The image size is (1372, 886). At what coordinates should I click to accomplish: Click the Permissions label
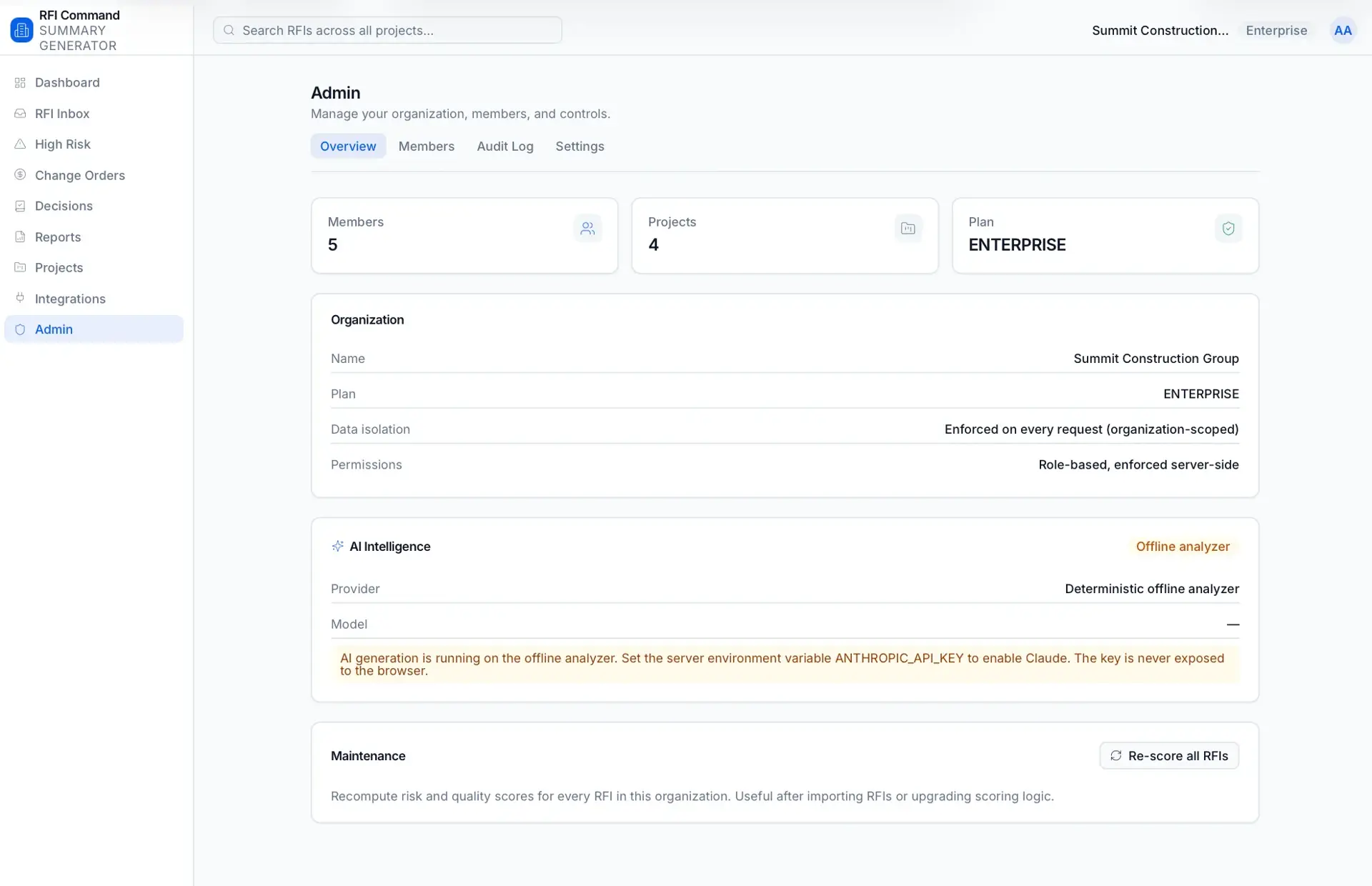366,464
